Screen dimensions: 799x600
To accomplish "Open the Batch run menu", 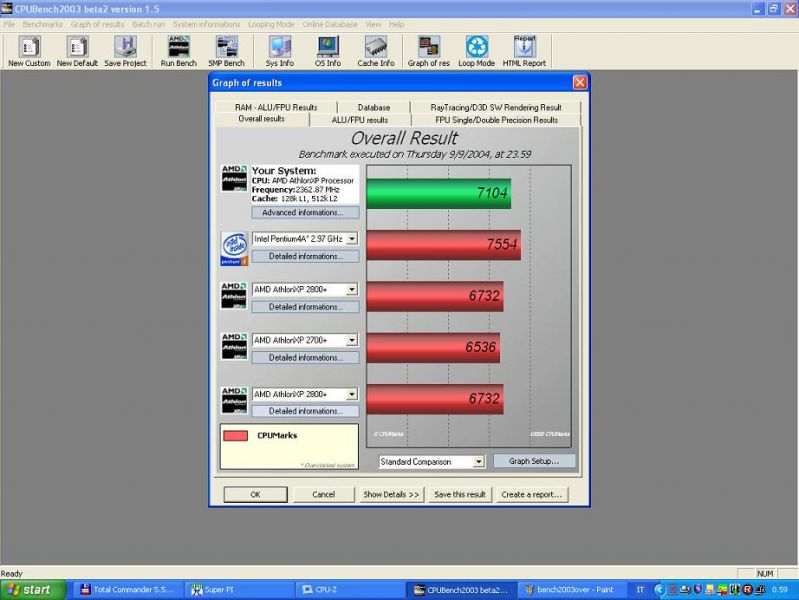I will click(148, 24).
